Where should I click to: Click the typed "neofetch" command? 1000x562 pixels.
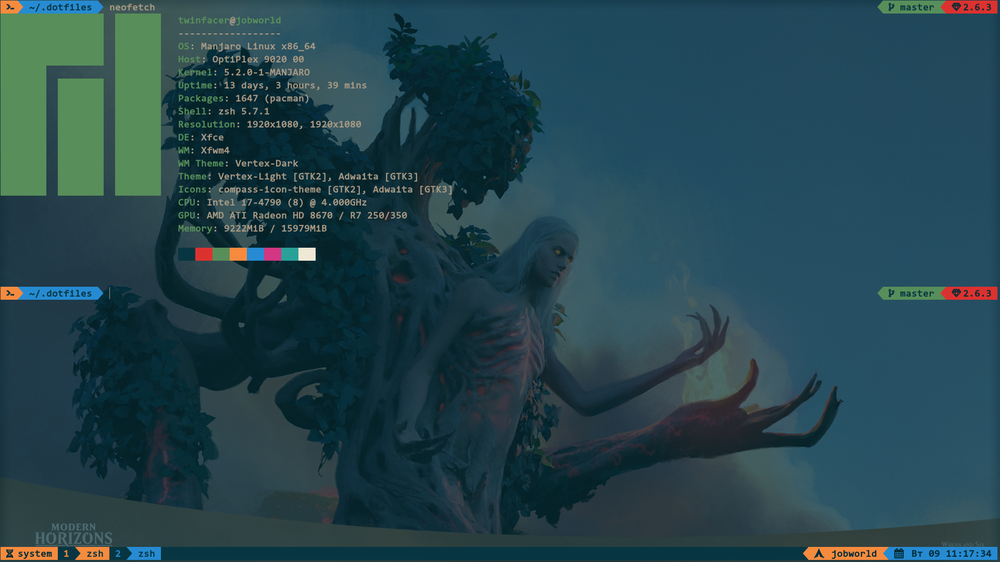(x=132, y=7)
